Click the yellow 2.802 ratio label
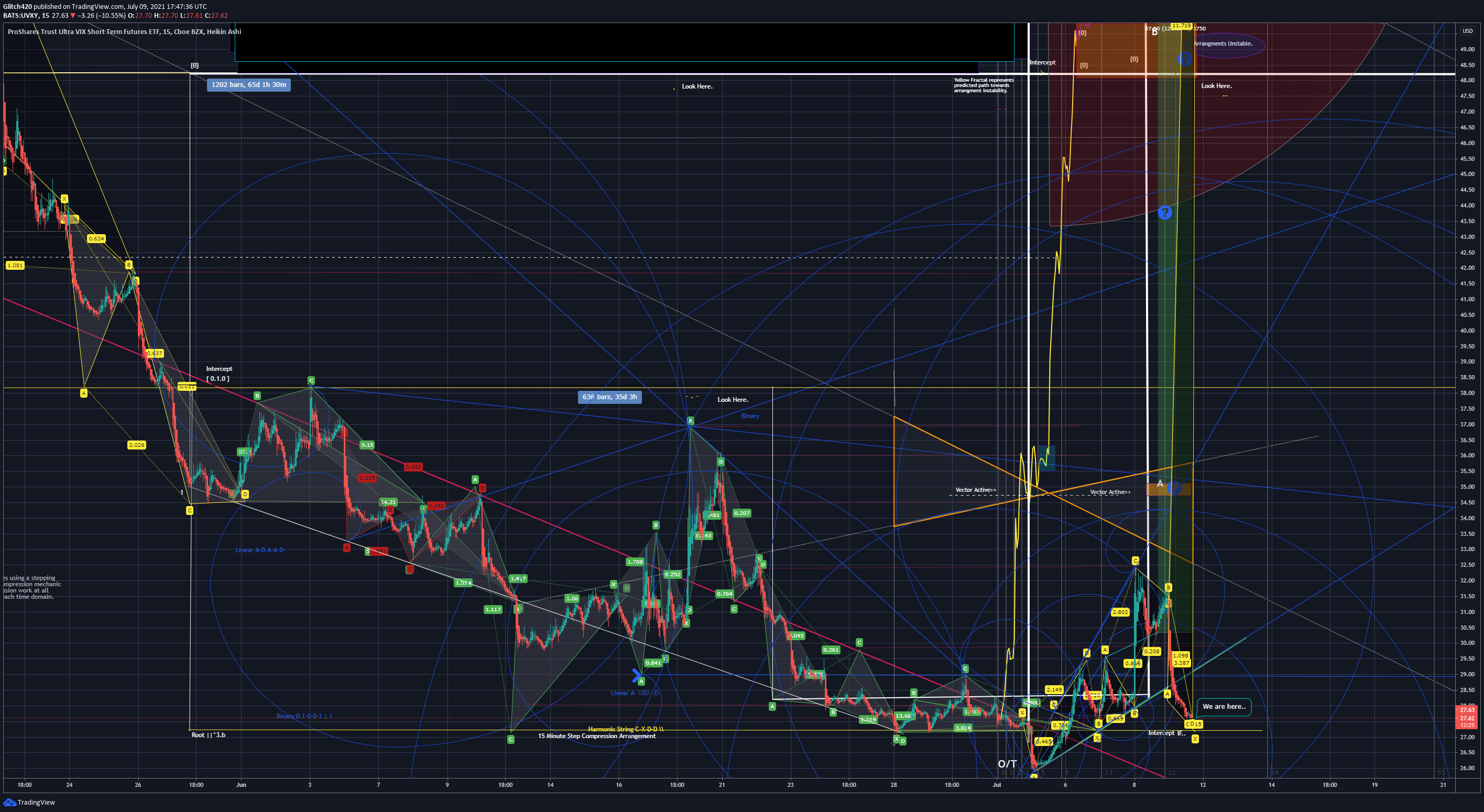Viewport: 1484px width, 812px height. coord(1120,612)
